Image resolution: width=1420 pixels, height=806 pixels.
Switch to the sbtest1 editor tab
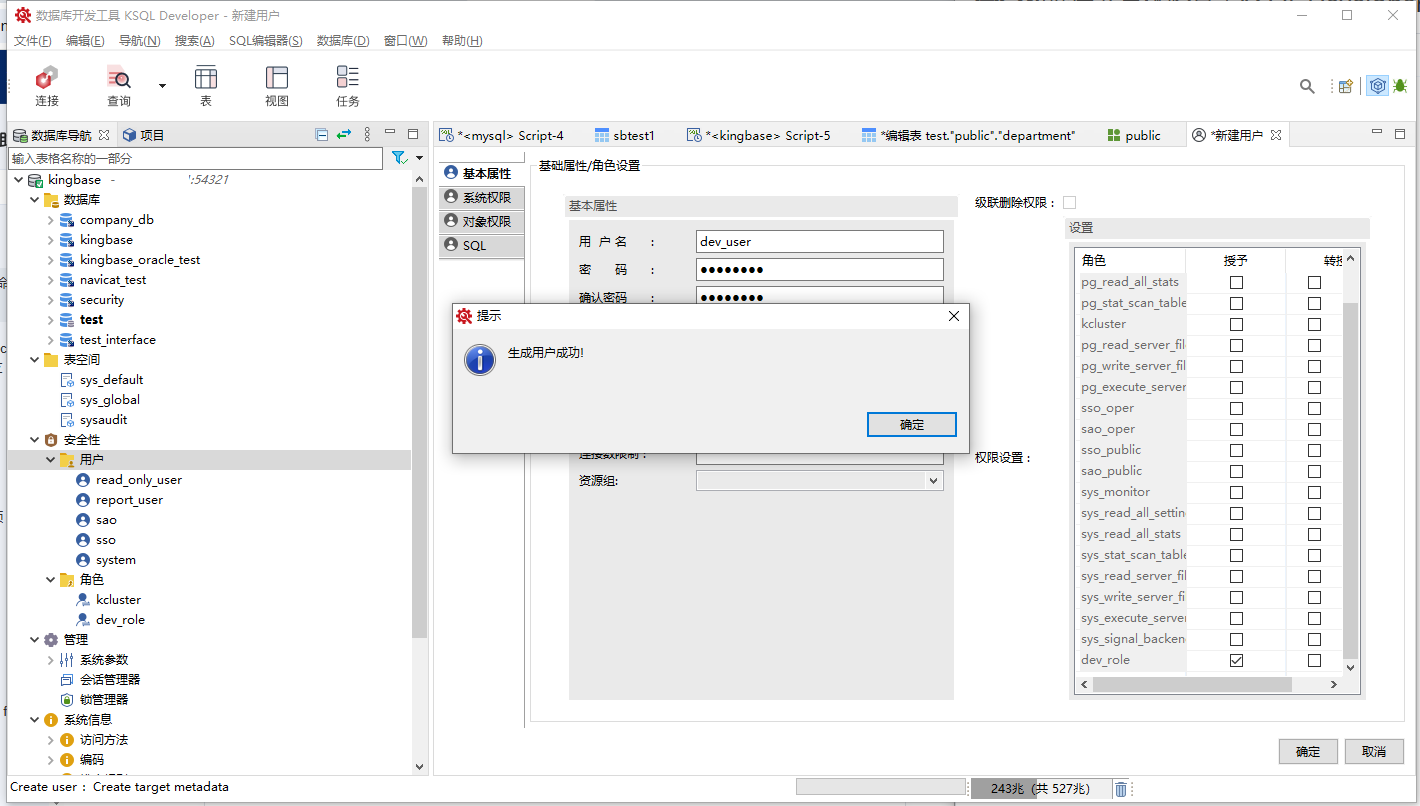pyautogui.click(x=625, y=135)
